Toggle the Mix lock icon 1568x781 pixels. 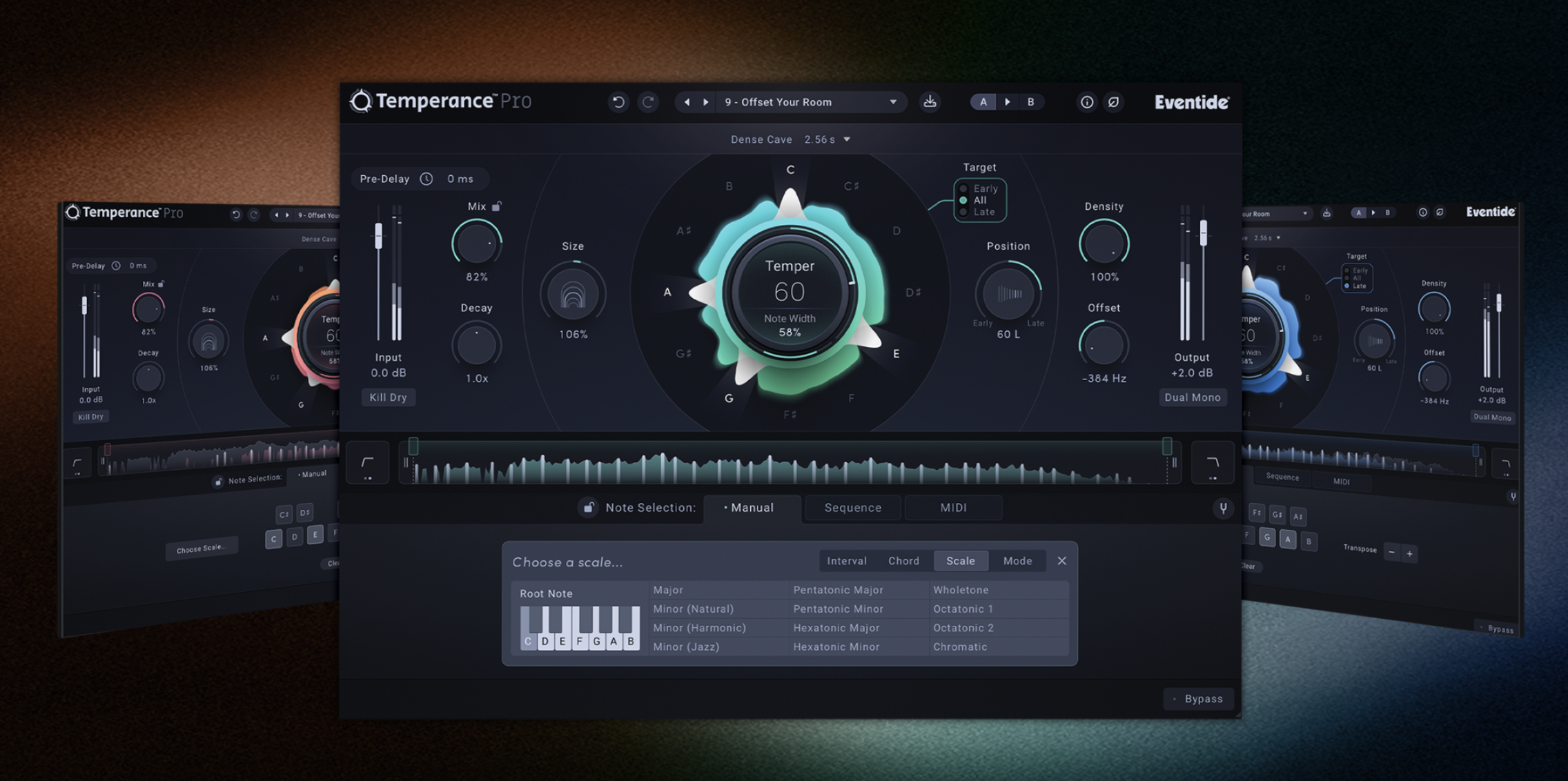coord(496,206)
